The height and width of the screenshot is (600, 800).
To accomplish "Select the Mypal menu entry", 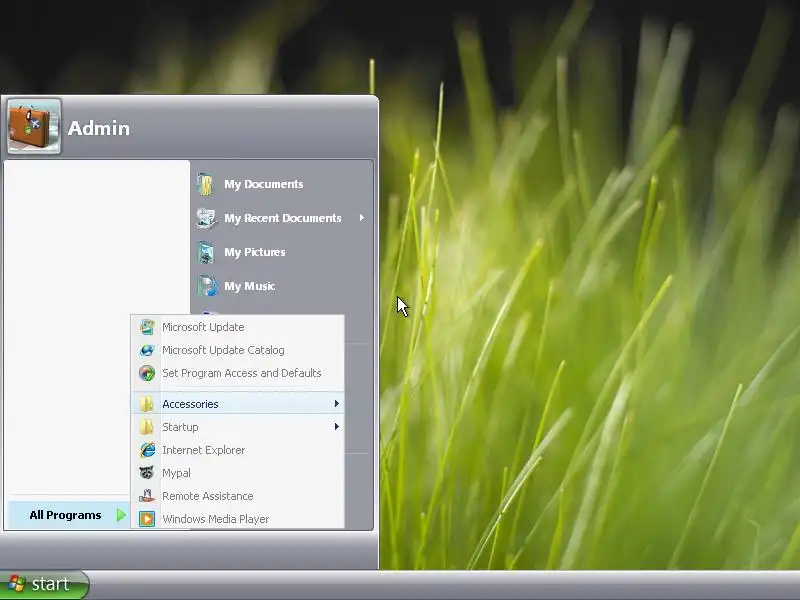I will tap(238, 473).
